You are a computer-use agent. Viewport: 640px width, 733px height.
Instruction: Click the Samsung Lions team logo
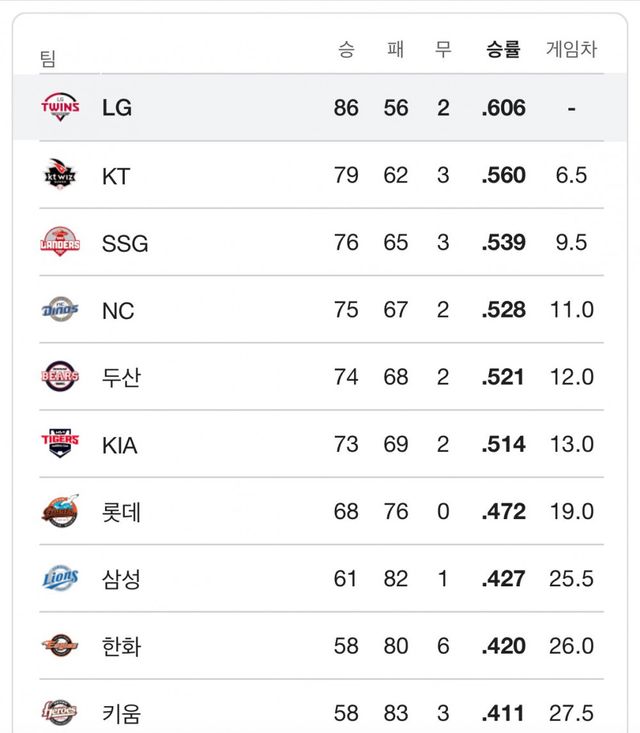coord(60,578)
